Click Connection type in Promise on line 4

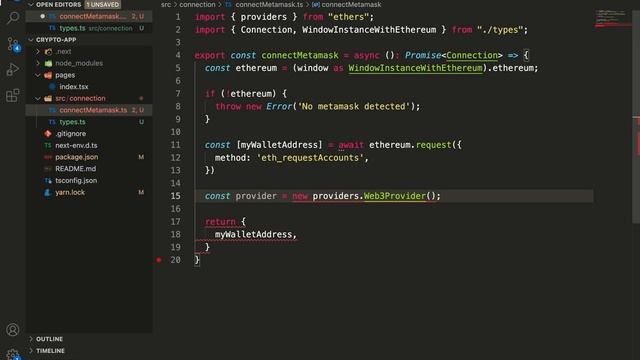click(472, 56)
